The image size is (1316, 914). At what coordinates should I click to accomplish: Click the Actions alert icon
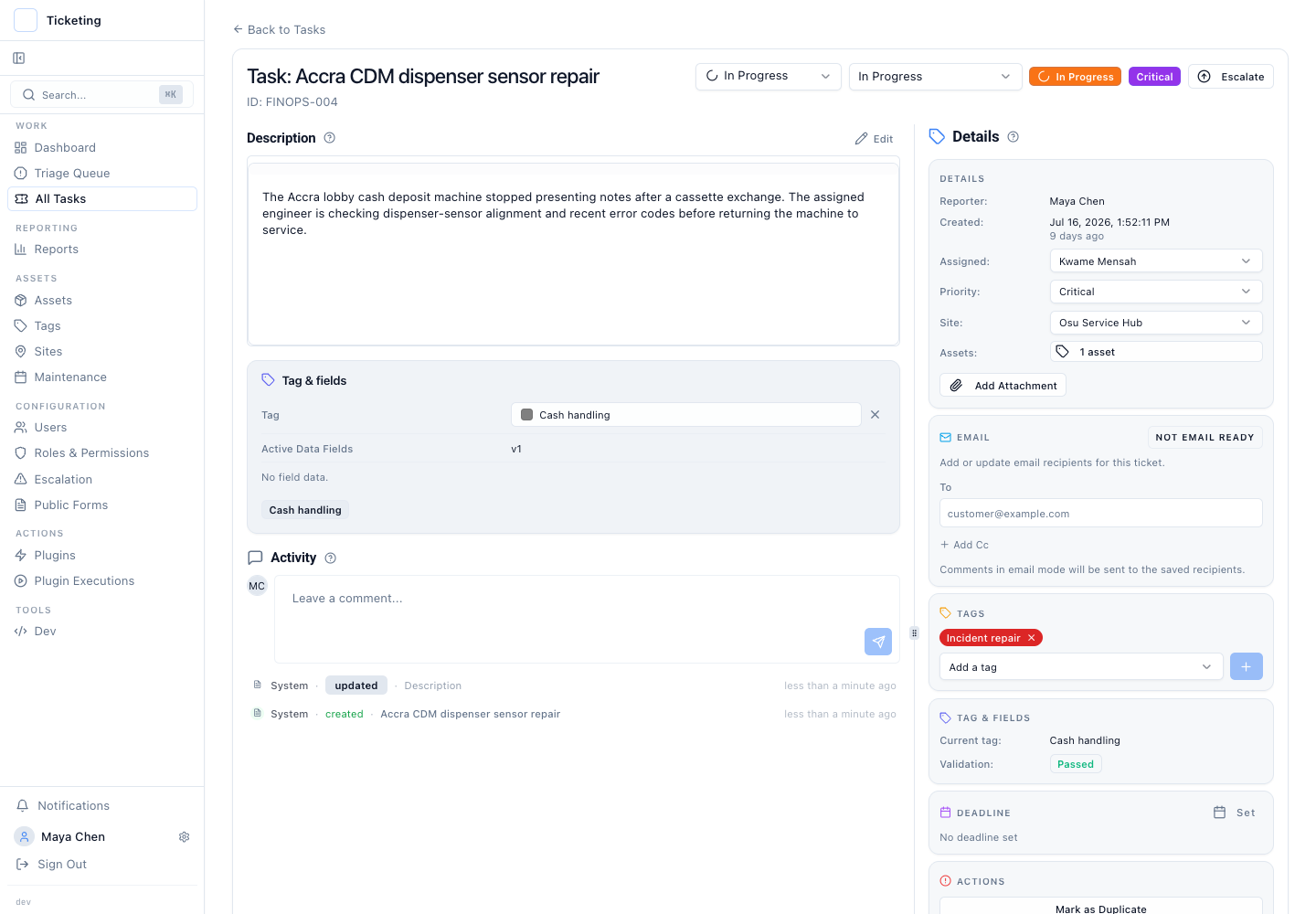pos(945,881)
